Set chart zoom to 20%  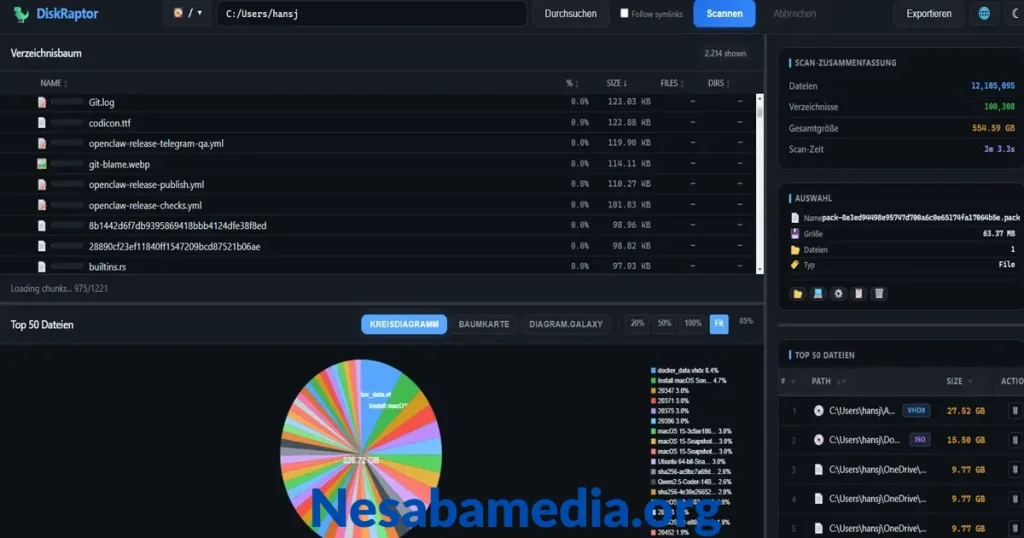point(637,324)
